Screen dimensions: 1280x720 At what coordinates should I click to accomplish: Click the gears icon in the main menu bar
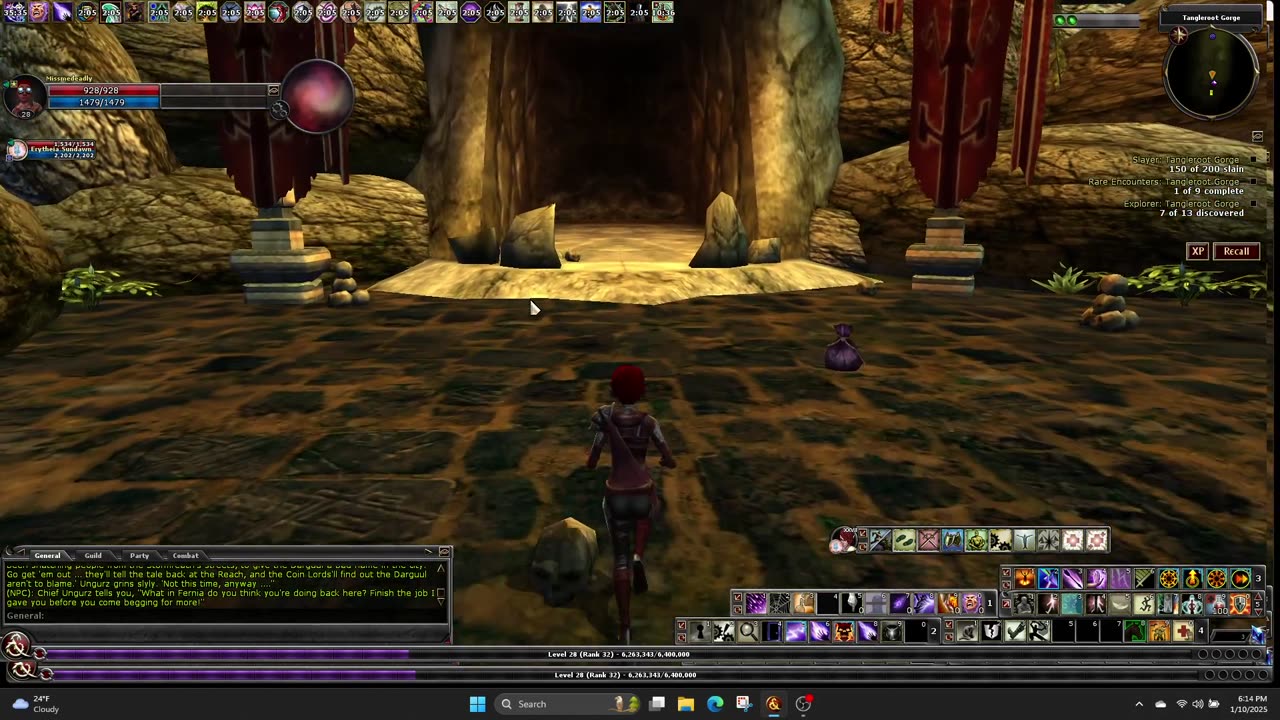point(1000,540)
